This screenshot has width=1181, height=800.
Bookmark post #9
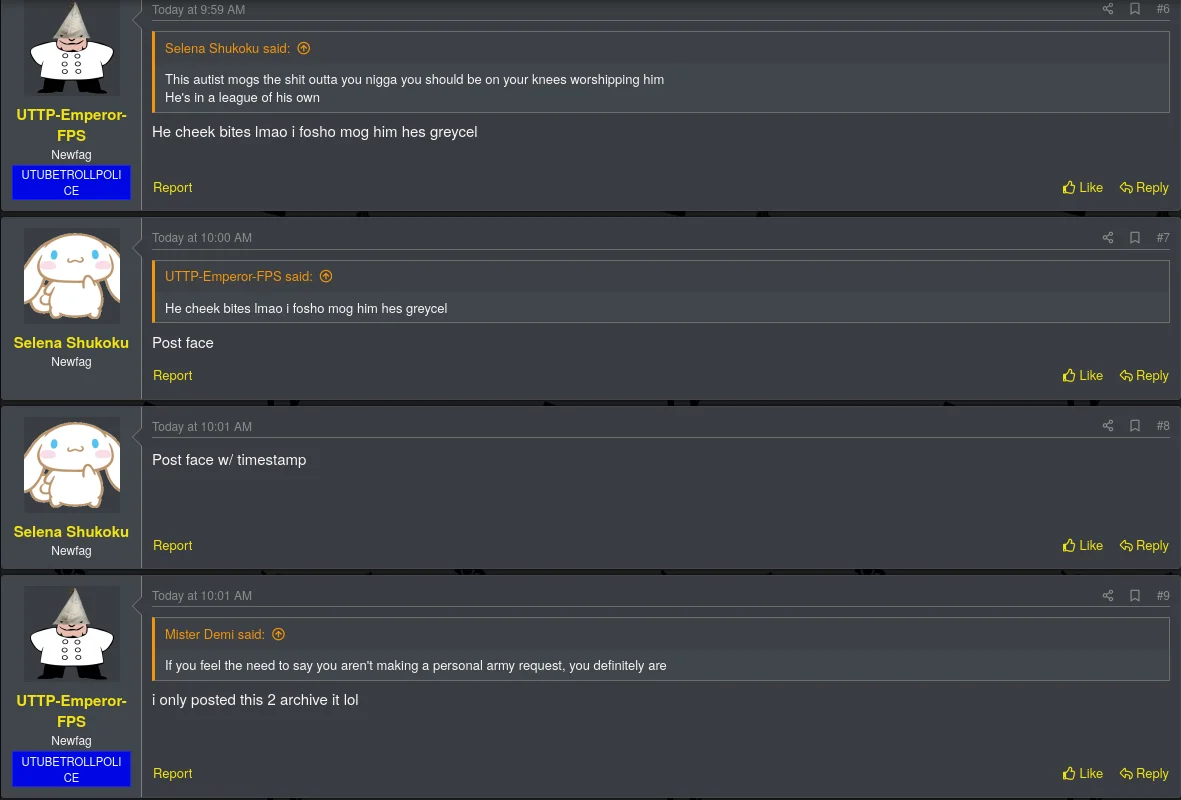(x=1134, y=595)
